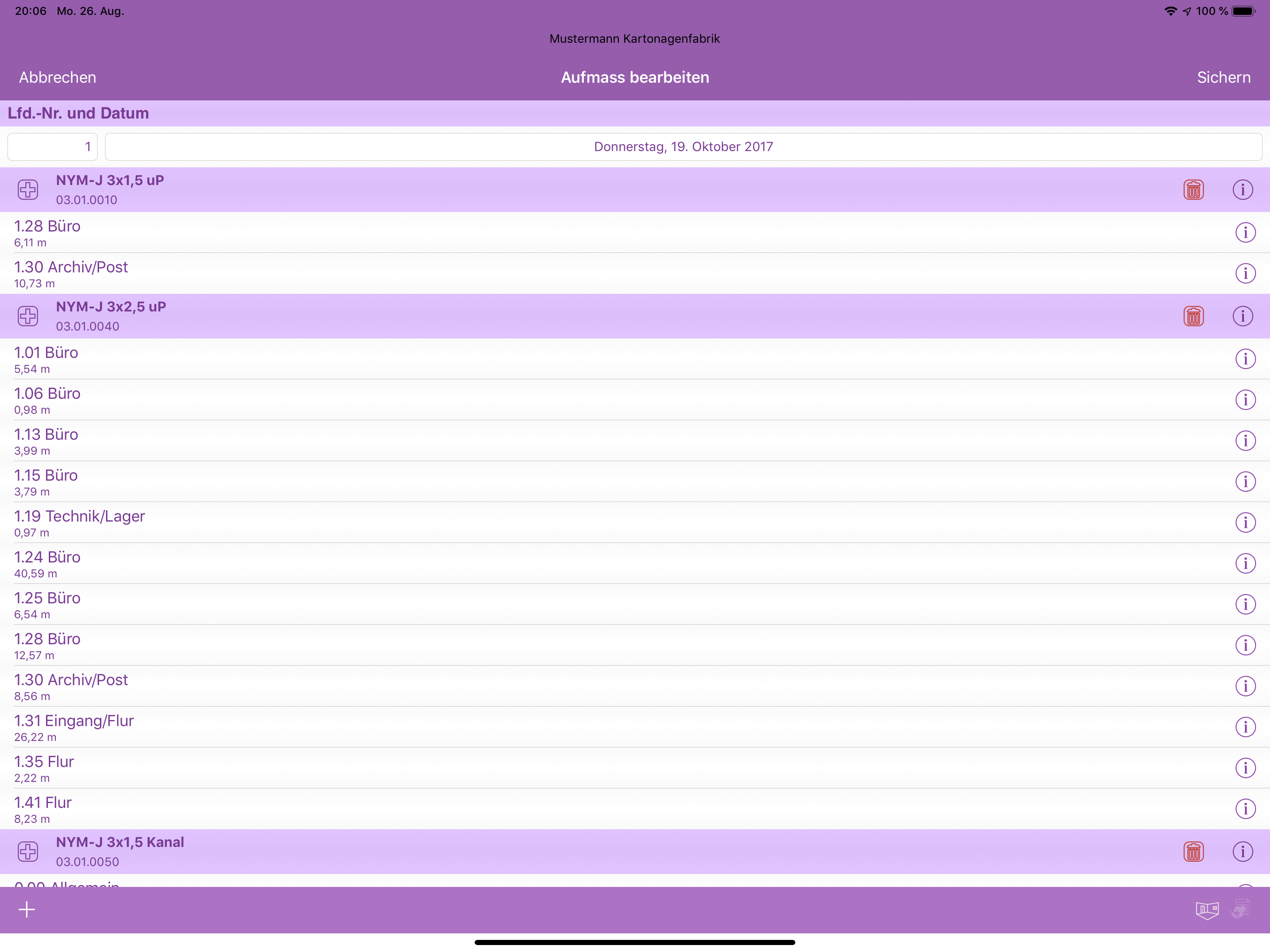This screenshot has width=1270, height=952.
Task: Open the floor plan map icon
Action: 1207,910
